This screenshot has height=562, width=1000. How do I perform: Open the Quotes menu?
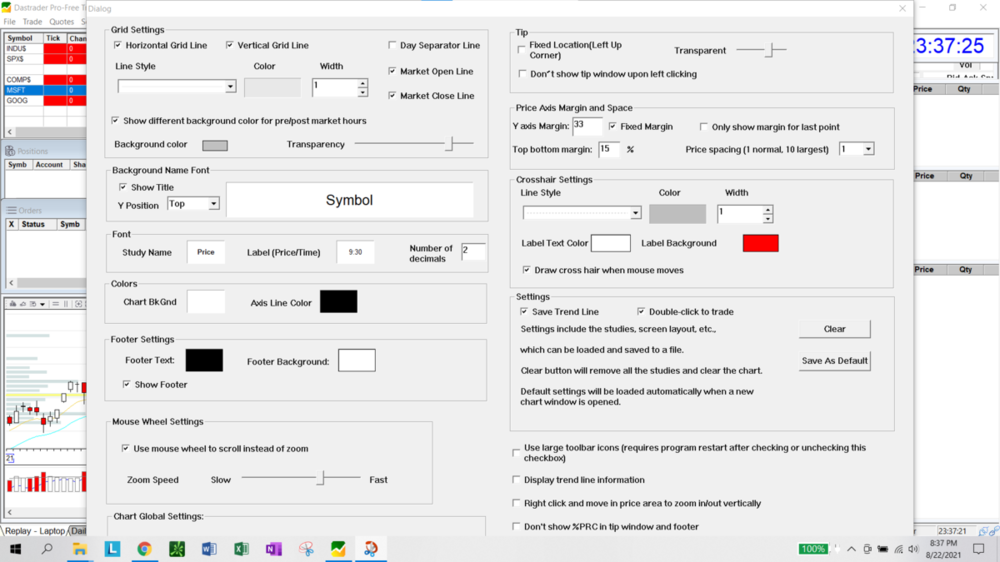click(x=62, y=21)
